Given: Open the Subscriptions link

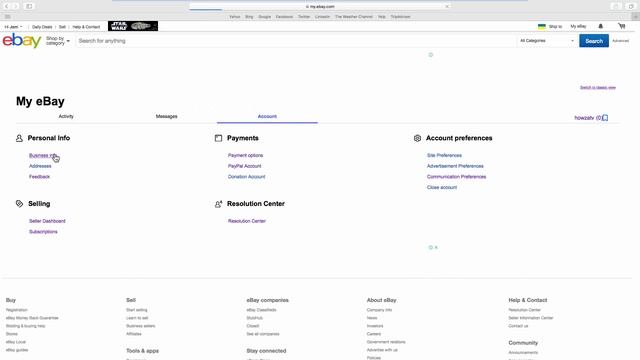Looking at the screenshot, I should point(43,231).
